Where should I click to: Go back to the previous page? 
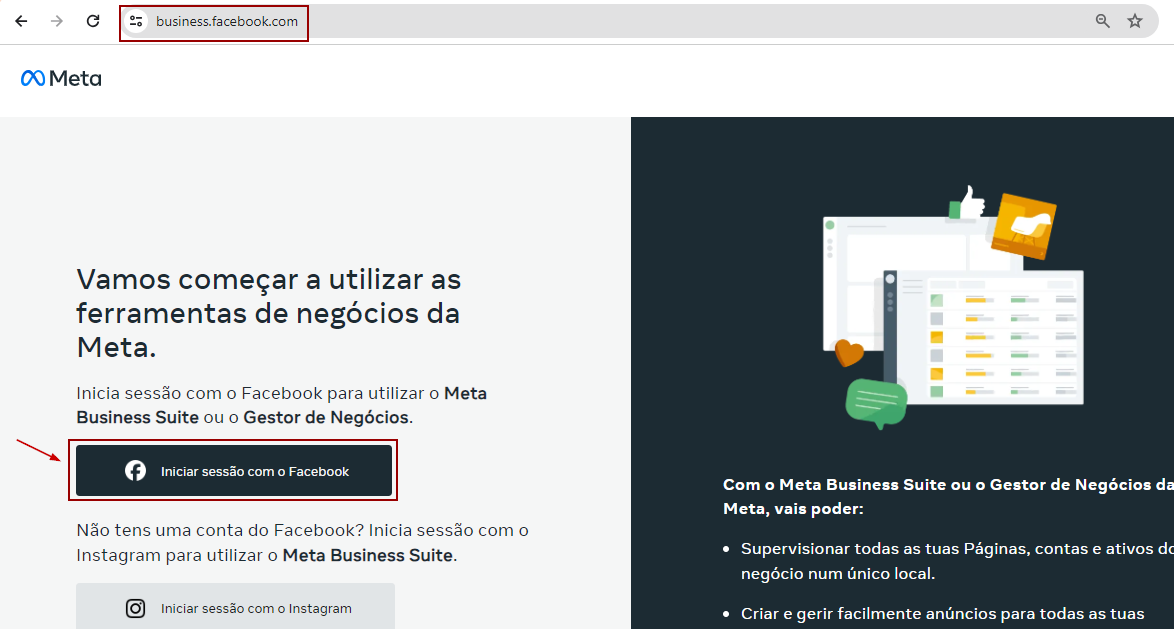pyautogui.click(x=21, y=21)
